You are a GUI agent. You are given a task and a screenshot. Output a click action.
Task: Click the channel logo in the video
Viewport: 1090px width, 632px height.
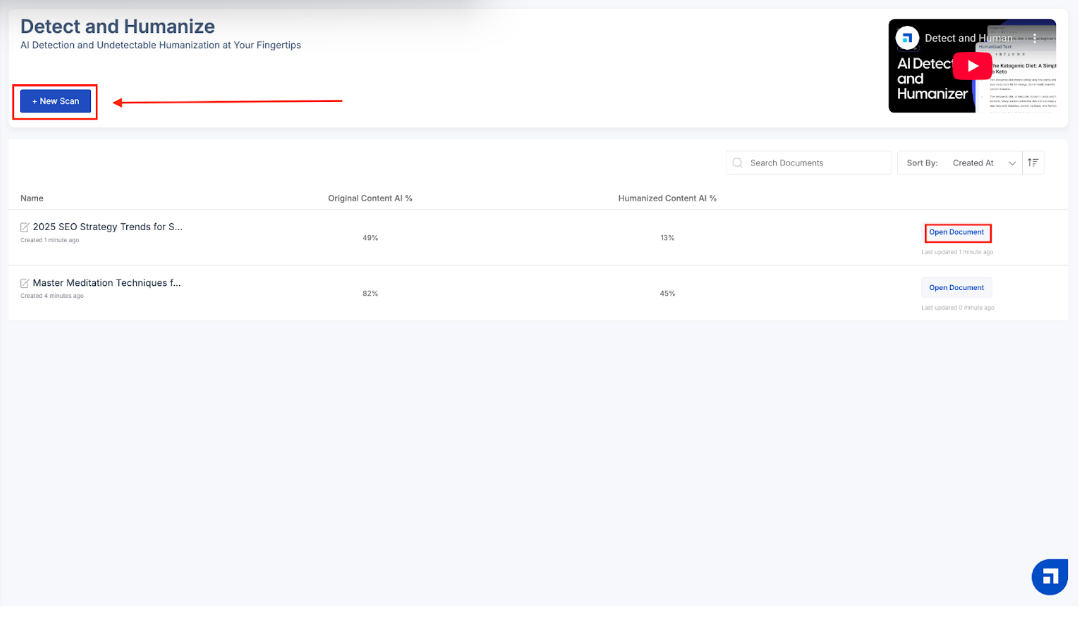907,38
